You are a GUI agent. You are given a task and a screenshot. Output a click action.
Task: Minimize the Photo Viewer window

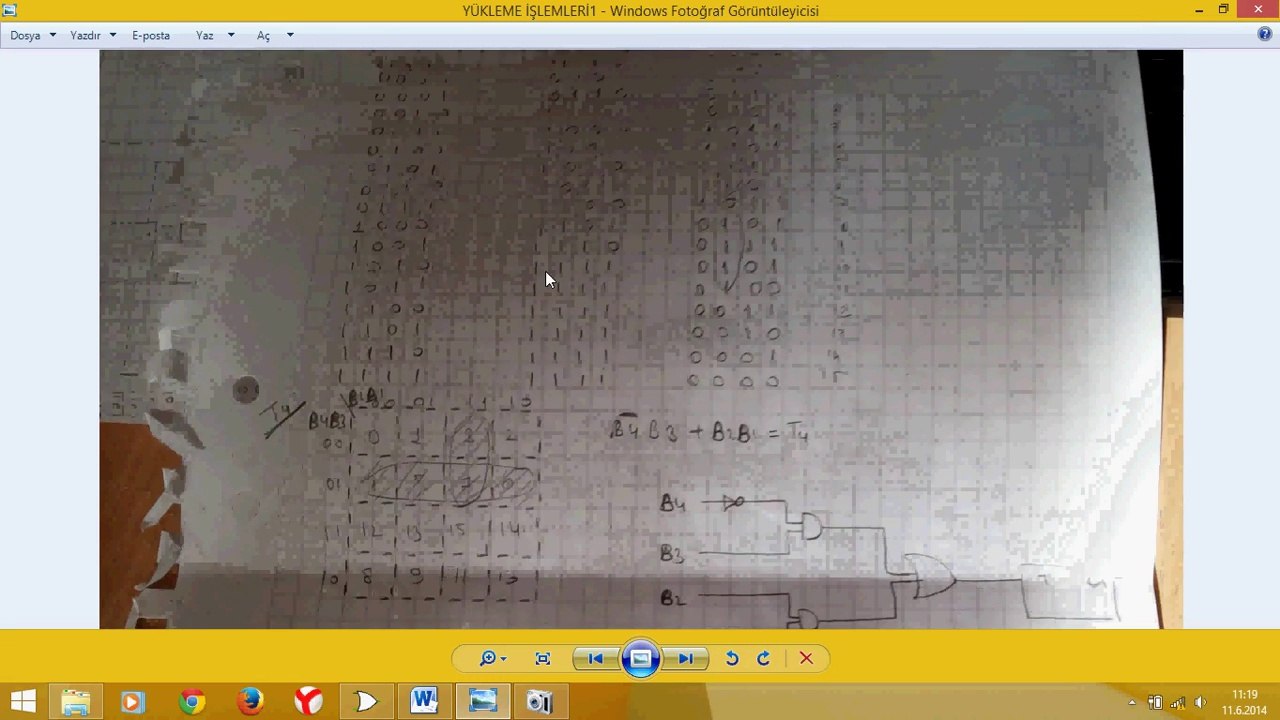(x=1199, y=10)
